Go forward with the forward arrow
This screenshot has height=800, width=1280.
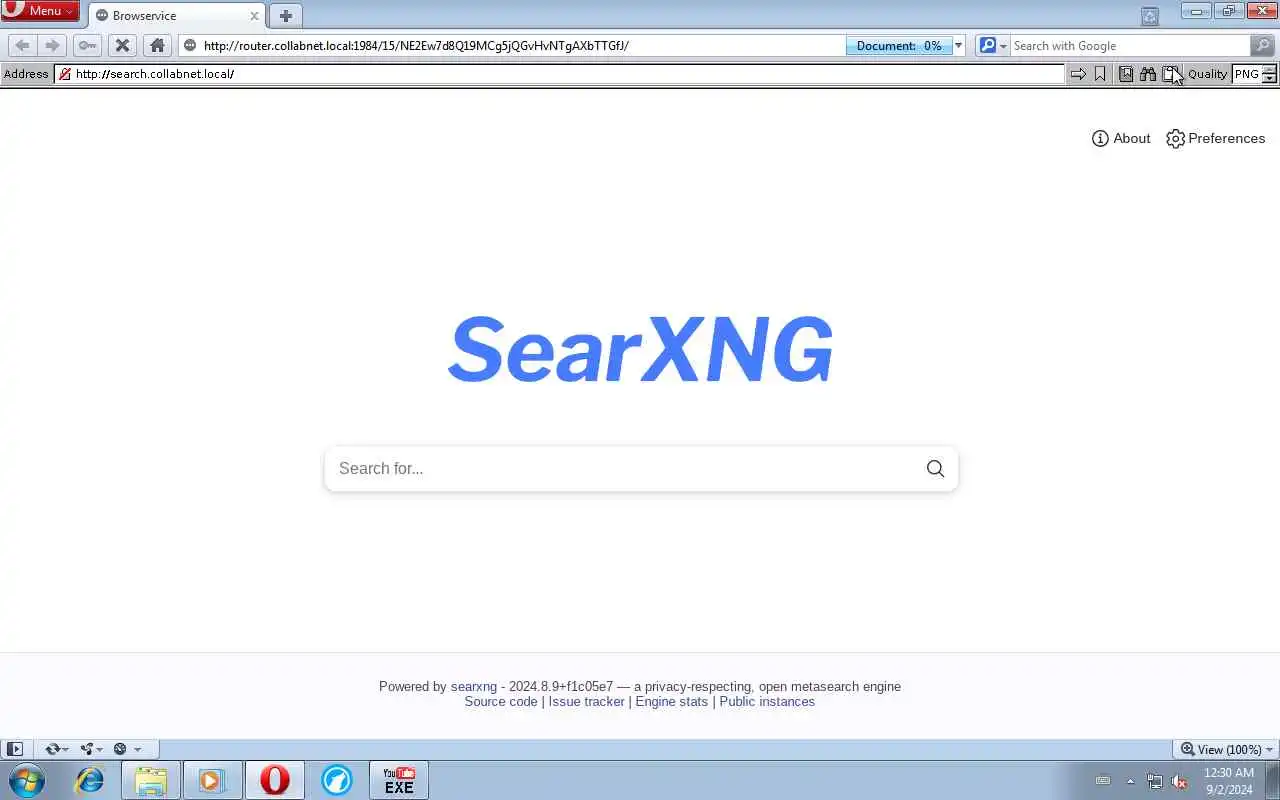(52, 45)
